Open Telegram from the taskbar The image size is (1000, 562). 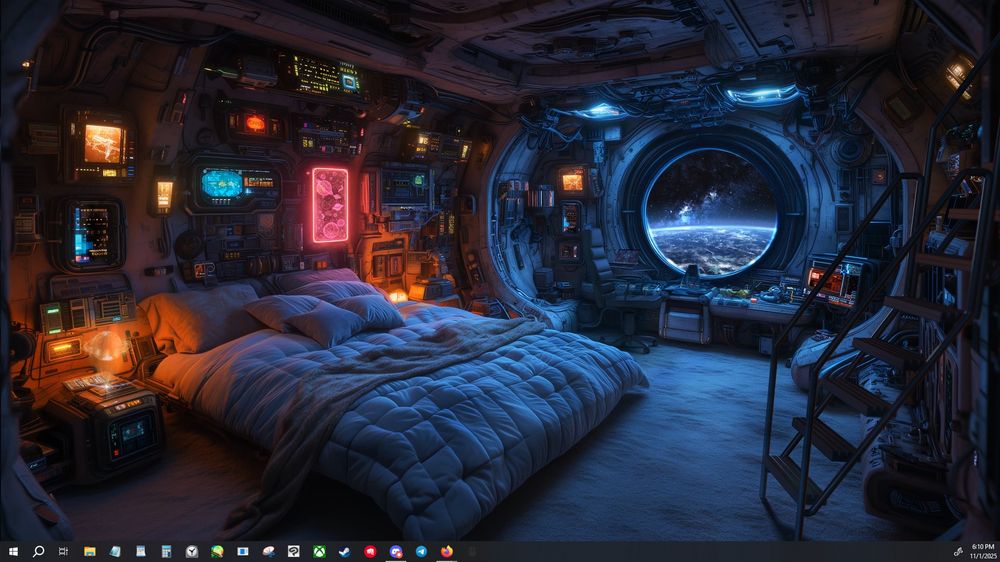[x=422, y=552]
